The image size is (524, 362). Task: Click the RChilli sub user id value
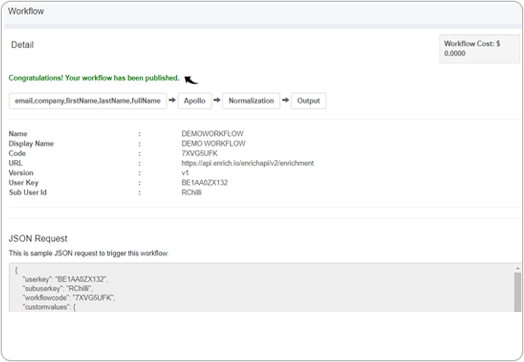point(191,193)
